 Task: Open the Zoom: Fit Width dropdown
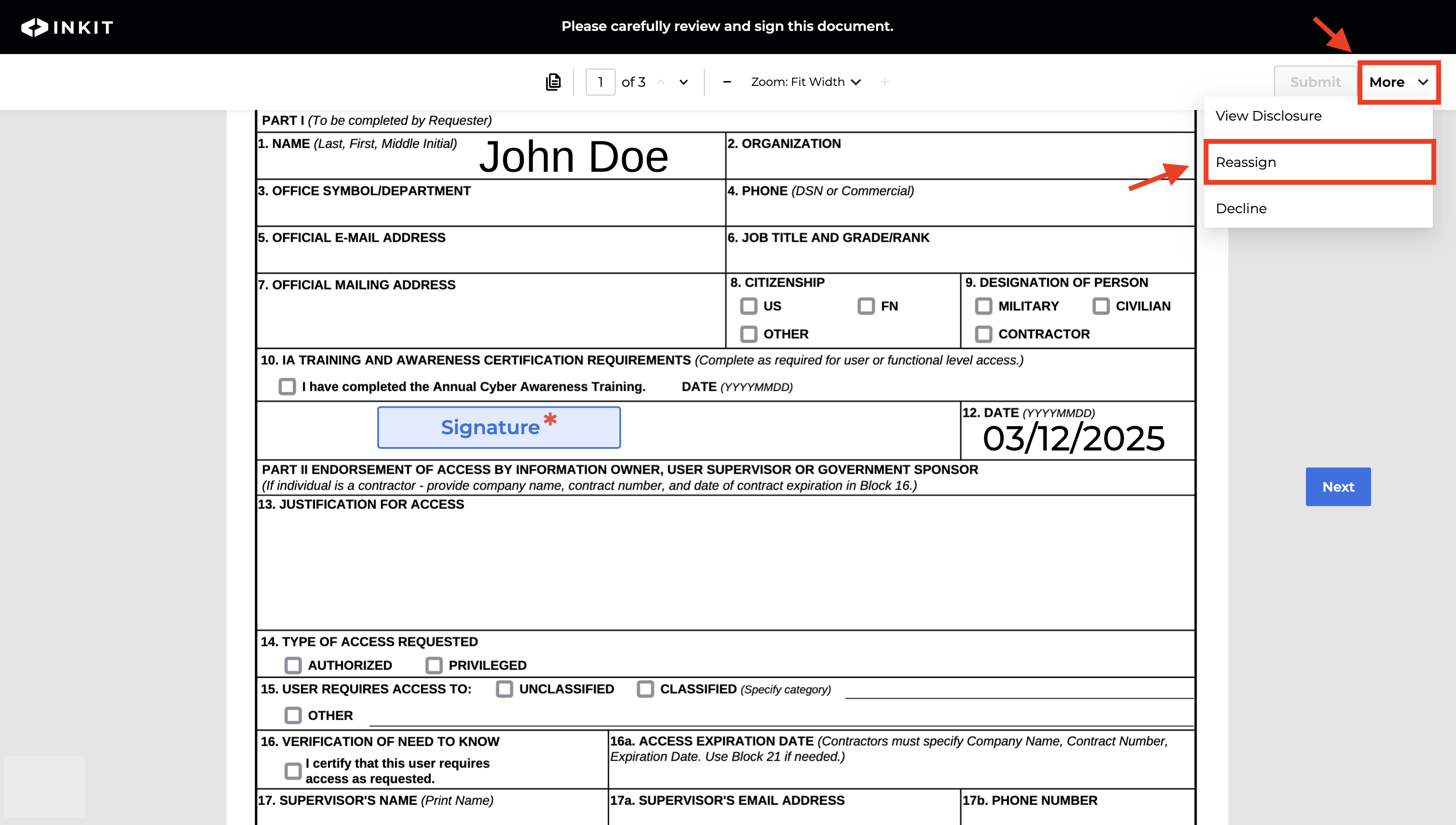pyautogui.click(x=805, y=82)
